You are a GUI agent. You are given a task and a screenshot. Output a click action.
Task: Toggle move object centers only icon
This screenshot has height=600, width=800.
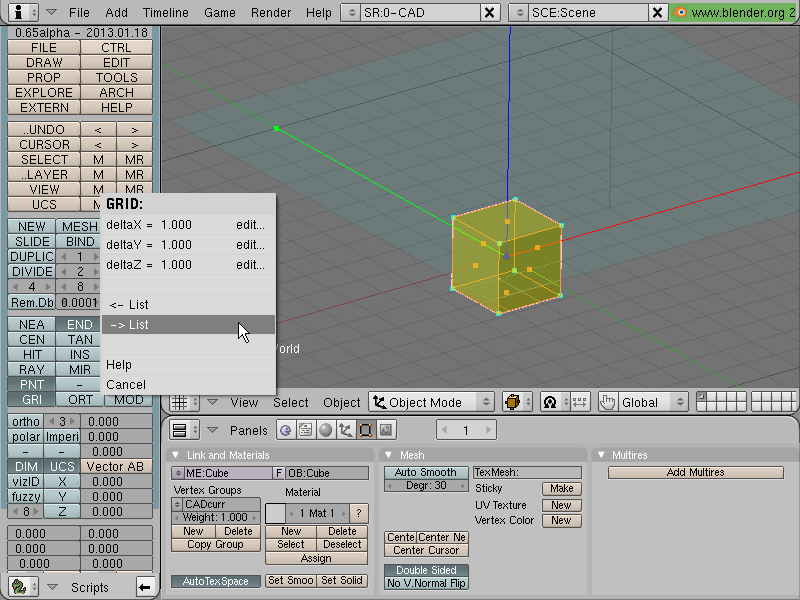[580, 403]
